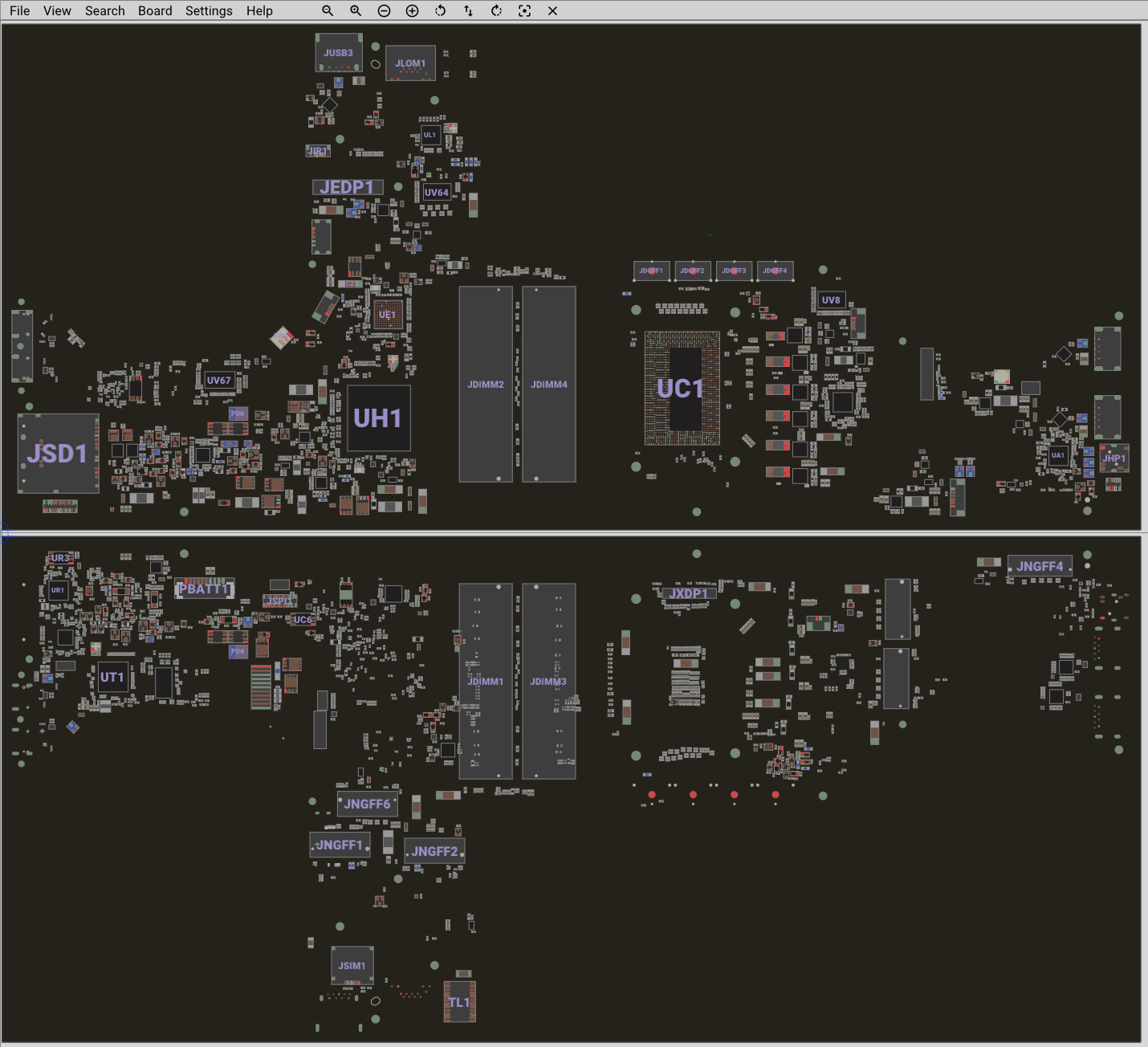
Task: Open the File menu
Action: coord(19,10)
